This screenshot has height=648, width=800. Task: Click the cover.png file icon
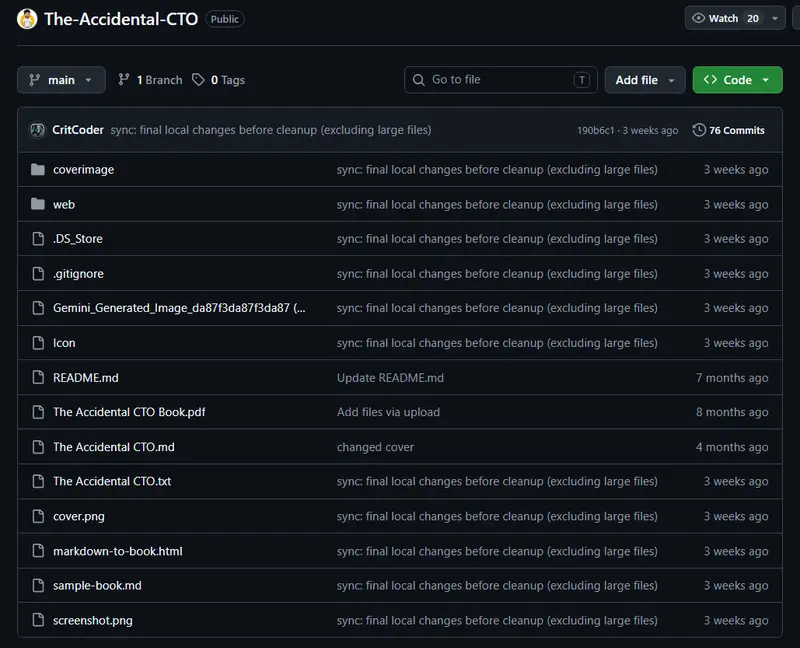click(38, 516)
